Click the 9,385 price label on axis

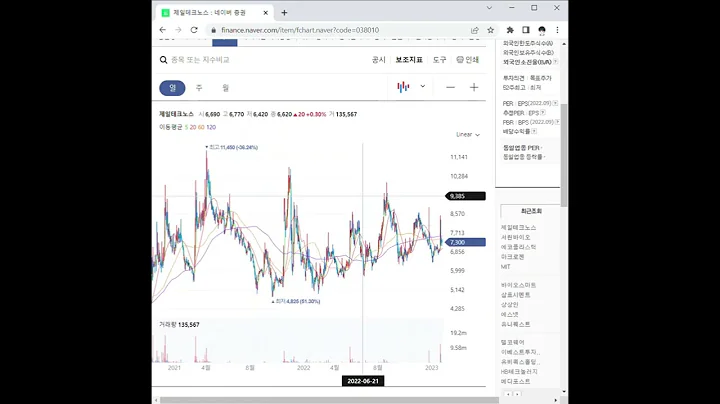point(466,196)
